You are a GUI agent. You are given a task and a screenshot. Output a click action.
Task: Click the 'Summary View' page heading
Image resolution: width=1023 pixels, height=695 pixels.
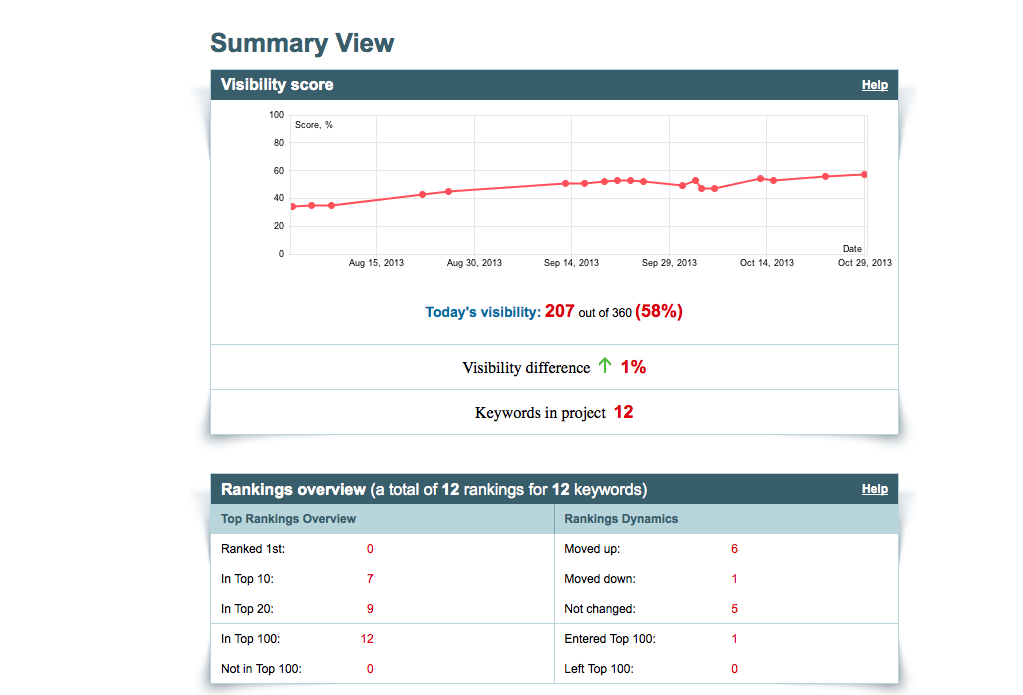pyautogui.click(x=302, y=43)
